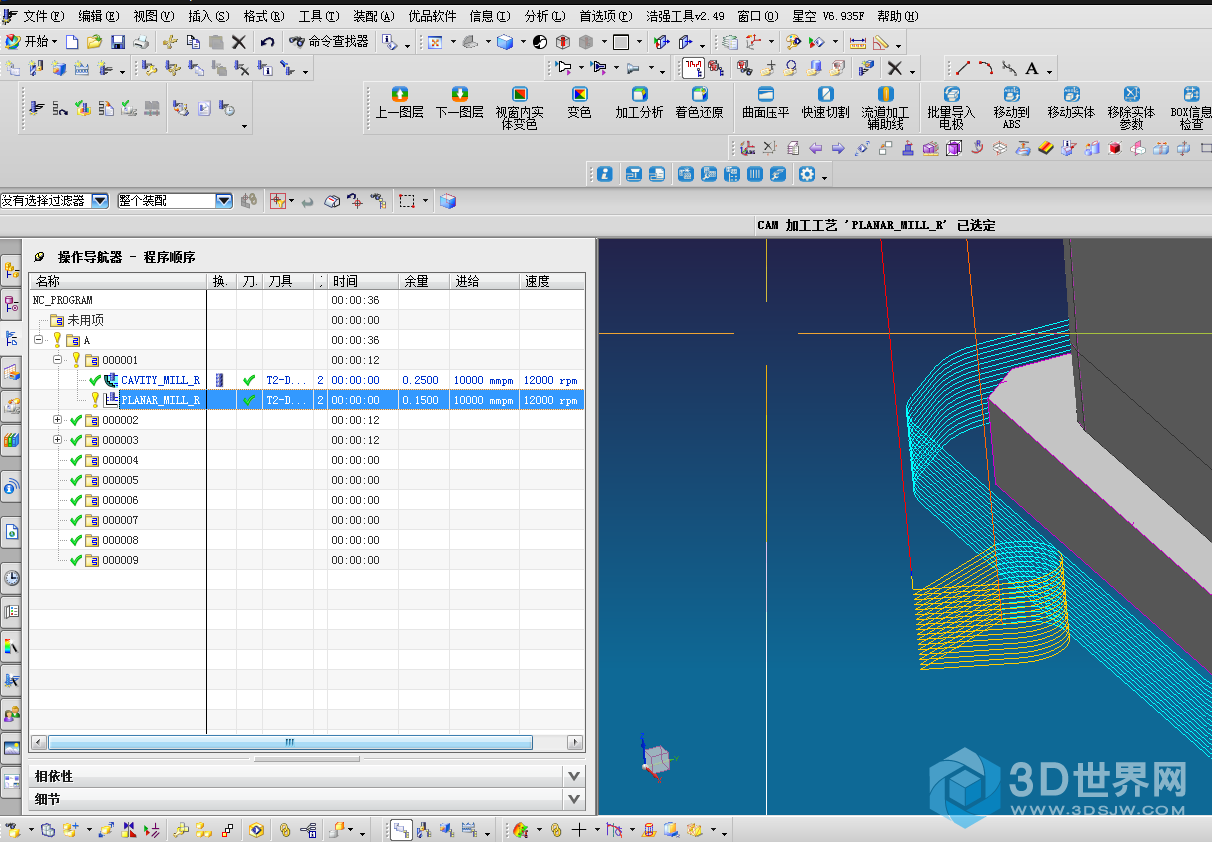Click the 名称 column header
The height and width of the screenshot is (842, 1212).
tap(117, 281)
